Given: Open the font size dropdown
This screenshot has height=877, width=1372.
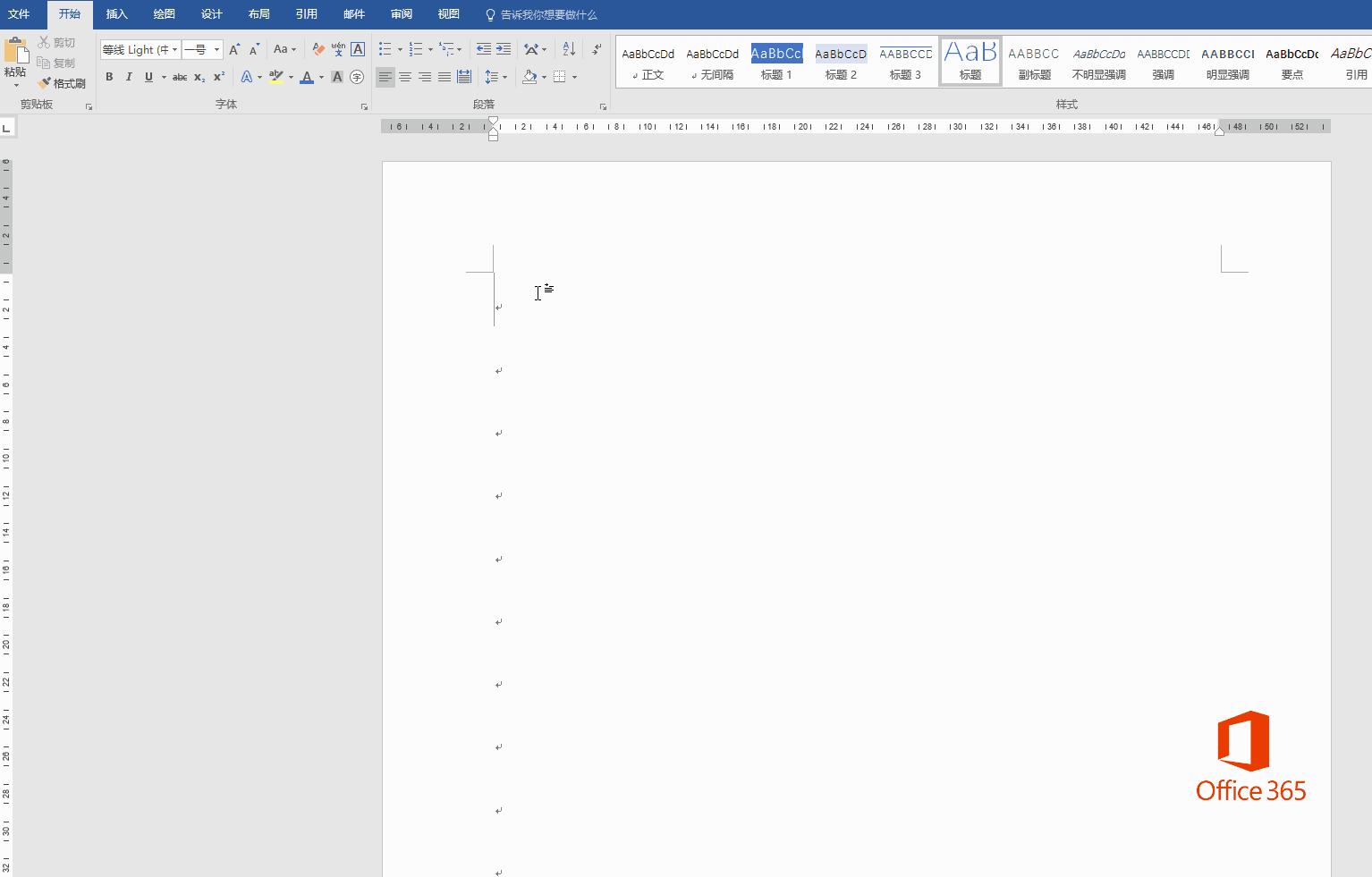Looking at the screenshot, I should click(216, 49).
